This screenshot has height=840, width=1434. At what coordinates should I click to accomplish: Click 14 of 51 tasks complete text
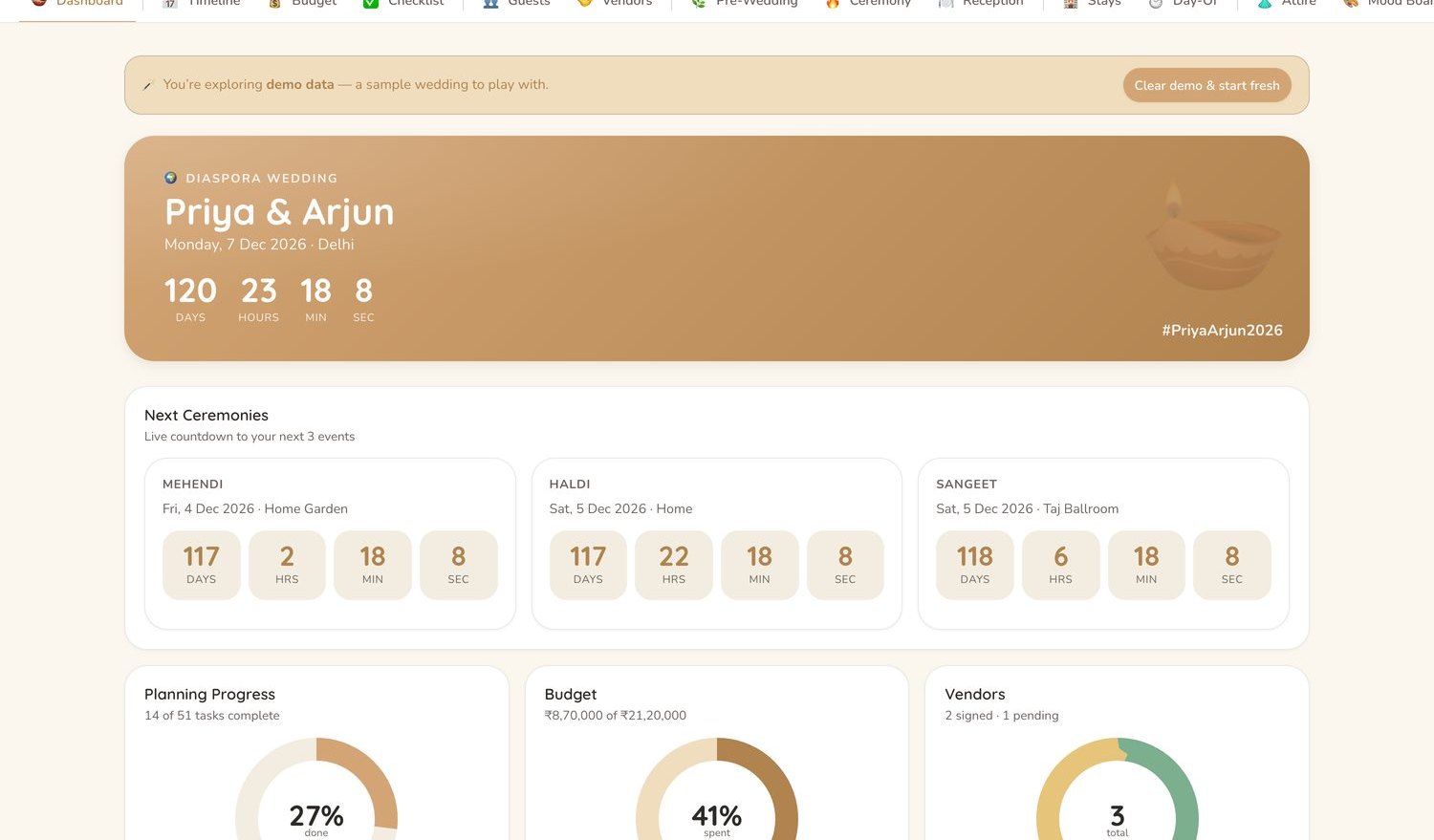(212, 716)
